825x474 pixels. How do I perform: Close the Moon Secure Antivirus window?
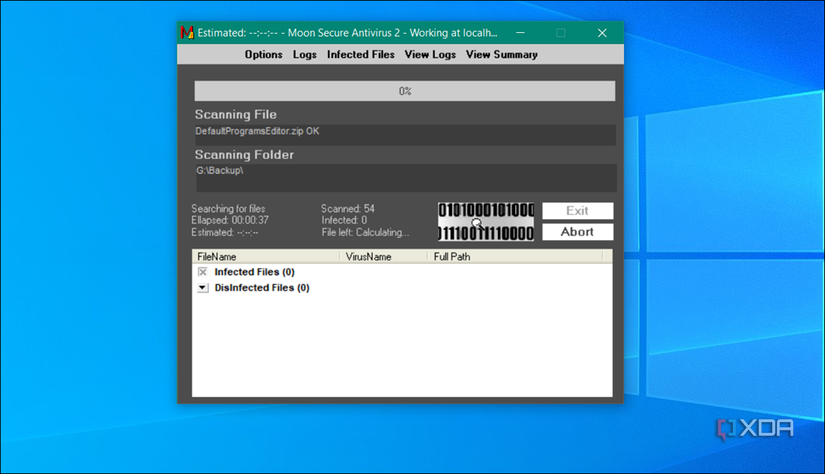(x=602, y=33)
